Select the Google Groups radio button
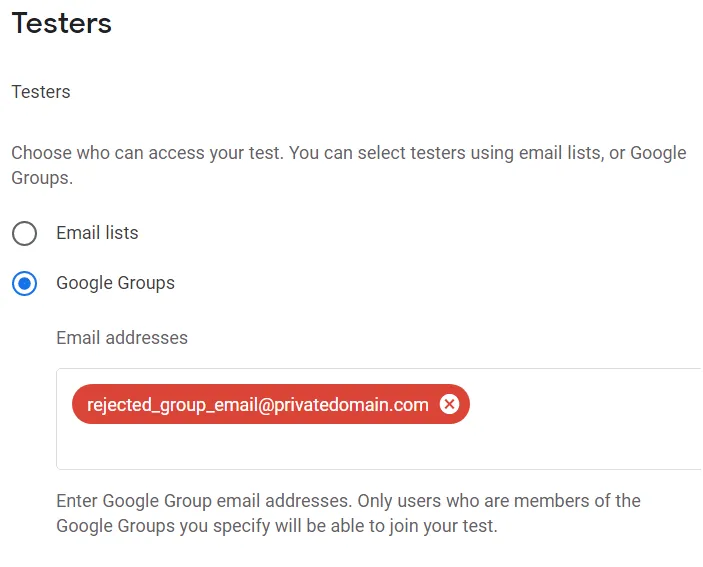 (24, 283)
